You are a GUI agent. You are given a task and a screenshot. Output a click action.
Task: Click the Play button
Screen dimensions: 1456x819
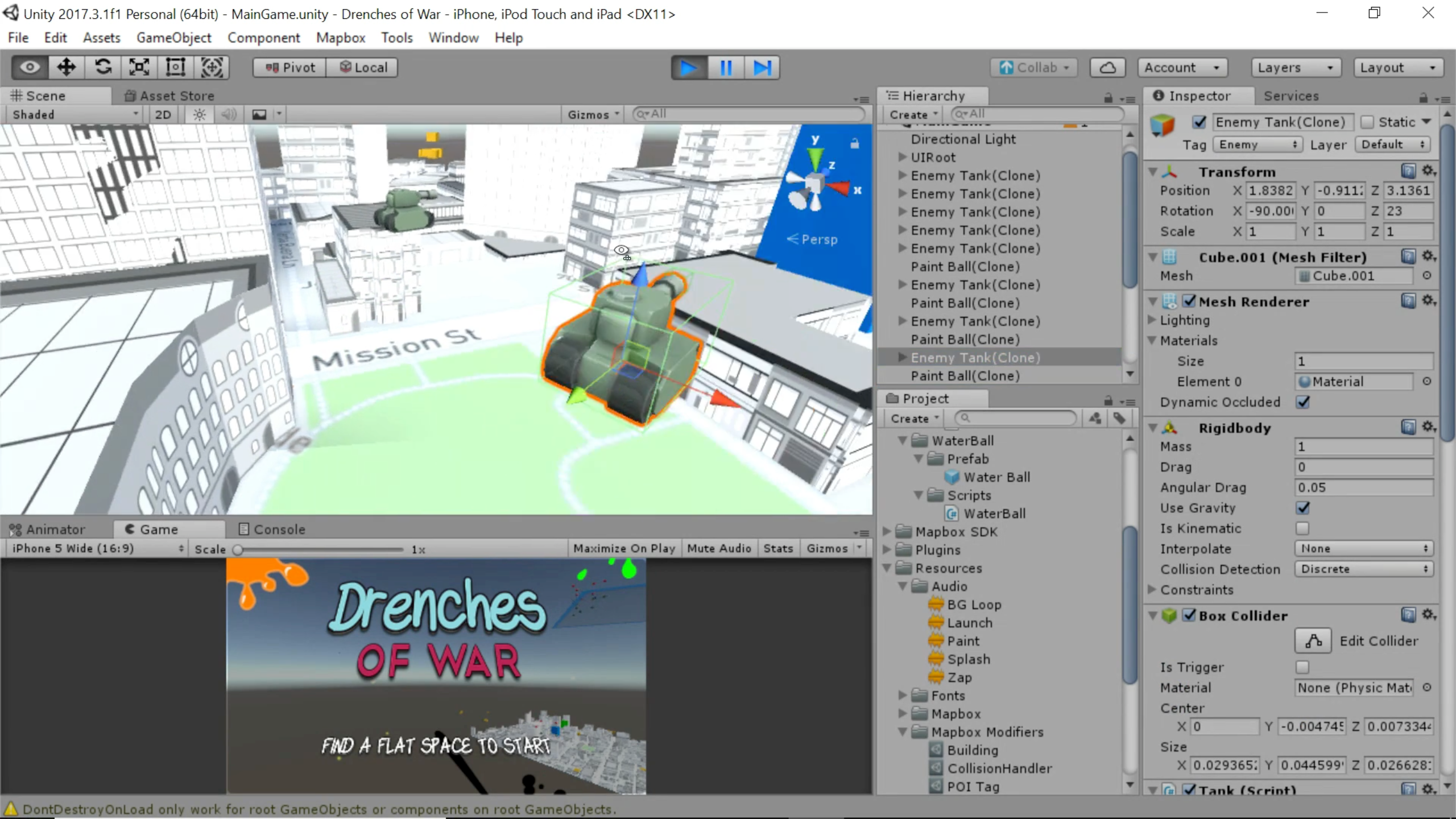(x=689, y=68)
